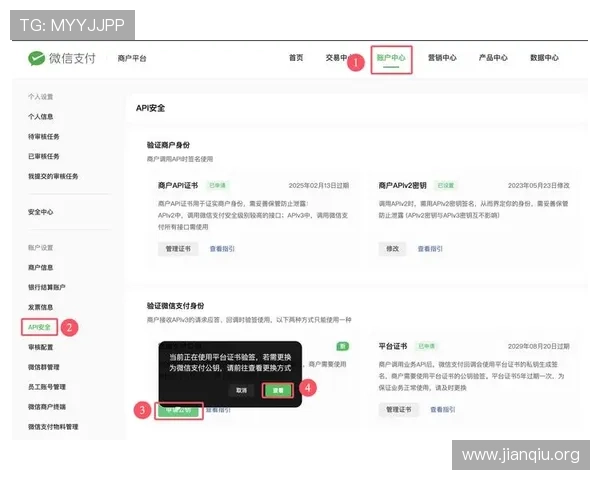Click the 验证微信支付身份 section title
Image resolution: width=600 pixels, height=480 pixels.
176,306
